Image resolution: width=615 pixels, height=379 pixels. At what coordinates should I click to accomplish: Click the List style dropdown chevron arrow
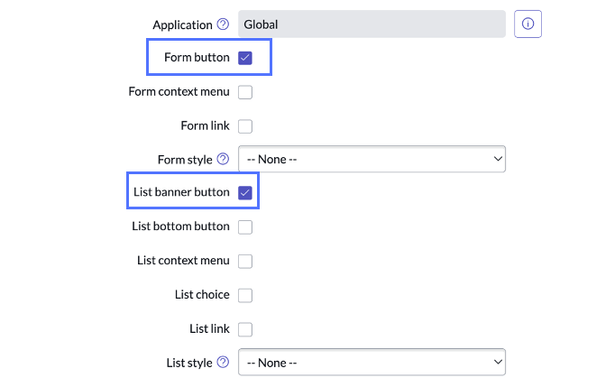tap(498, 362)
